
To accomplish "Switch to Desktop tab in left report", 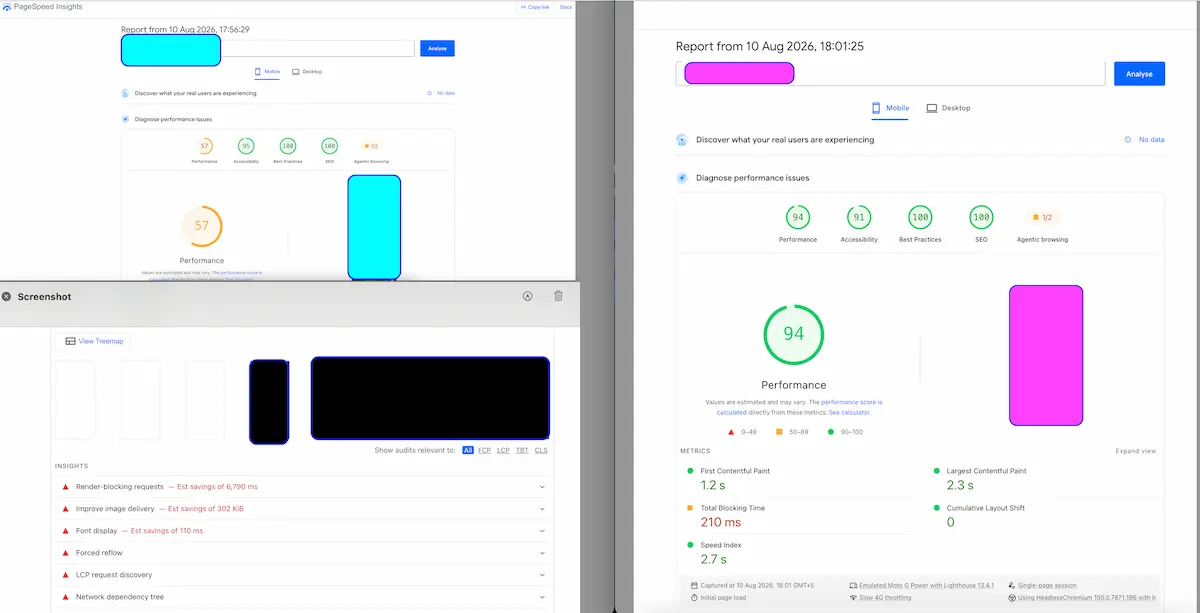I will 308,72.
